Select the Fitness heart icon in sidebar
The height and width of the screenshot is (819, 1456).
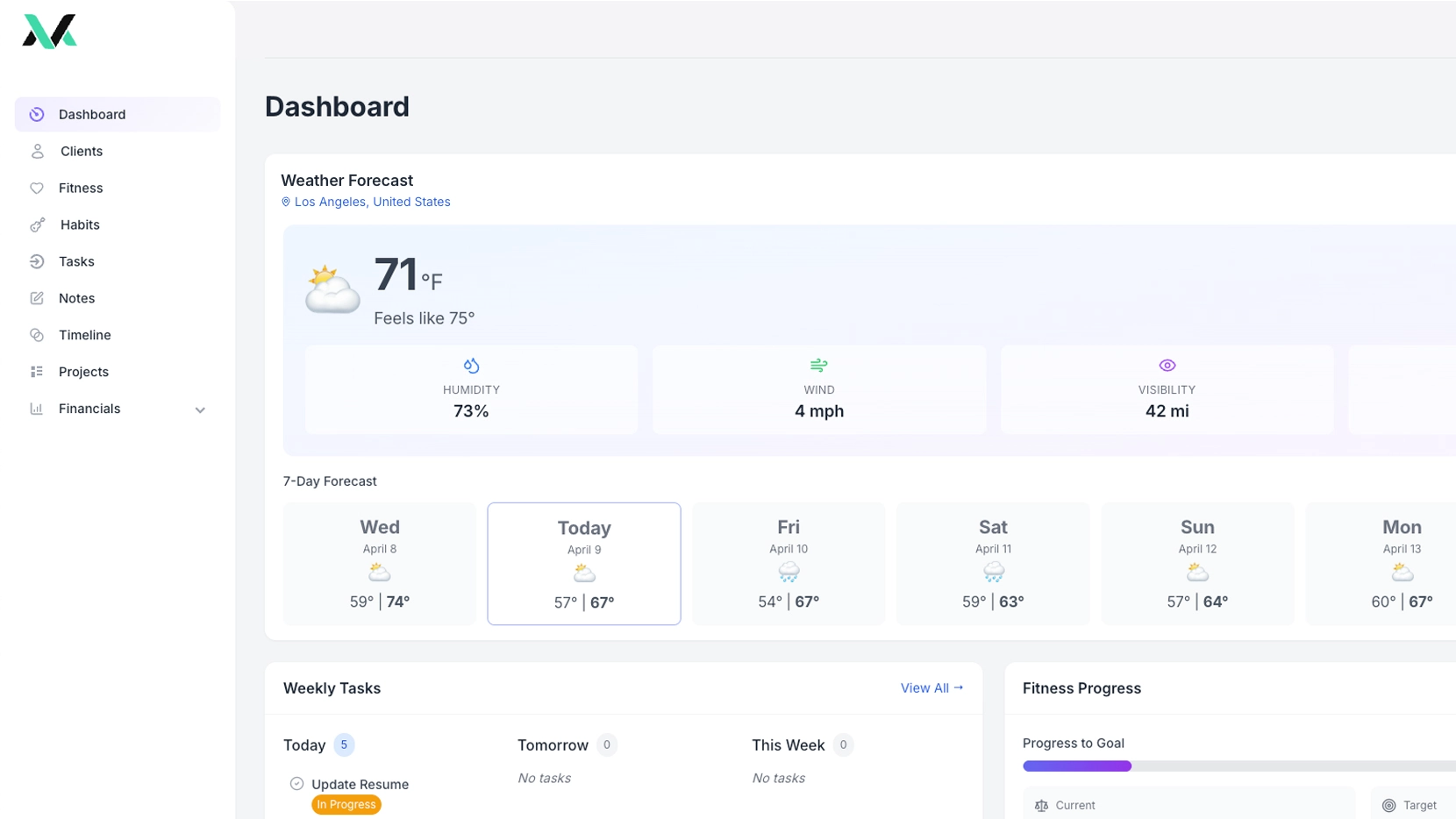click(x=36, y=188)
